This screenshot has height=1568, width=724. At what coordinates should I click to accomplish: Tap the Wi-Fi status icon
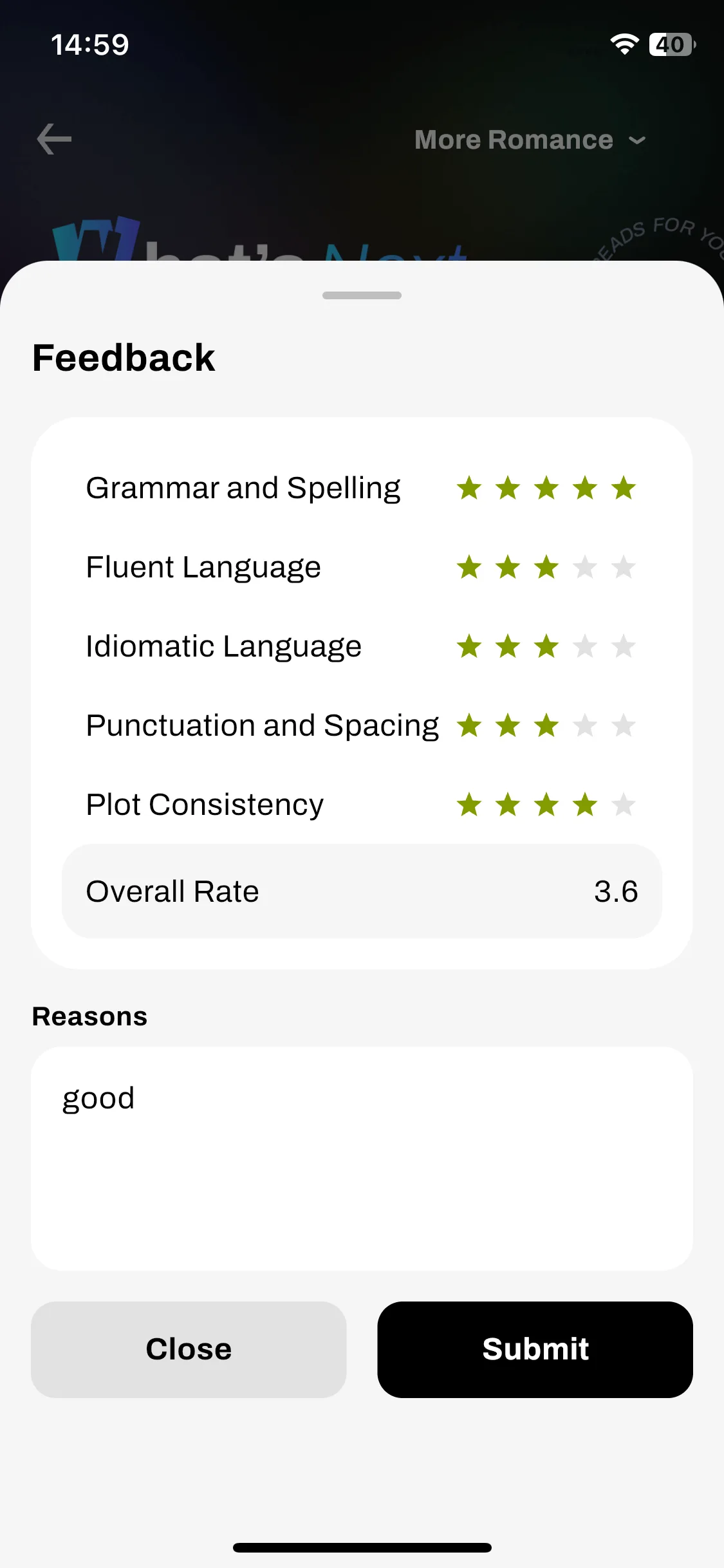pos(624,44)
